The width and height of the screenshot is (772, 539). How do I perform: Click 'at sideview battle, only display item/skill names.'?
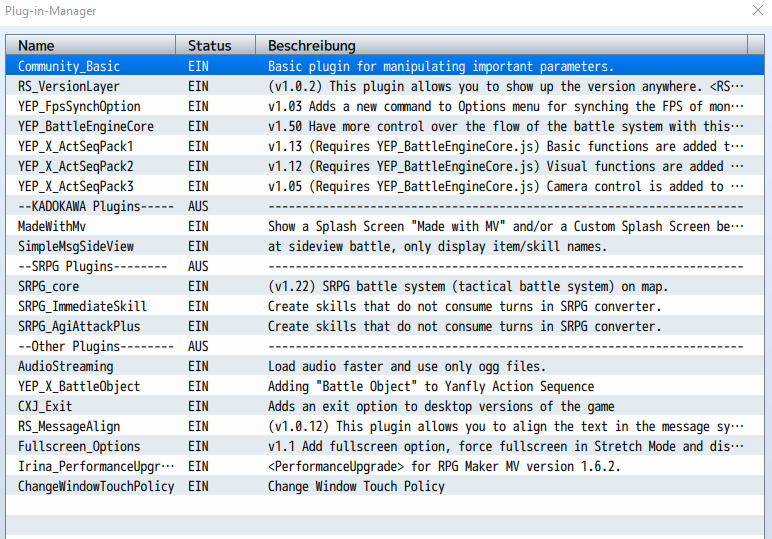437,246
